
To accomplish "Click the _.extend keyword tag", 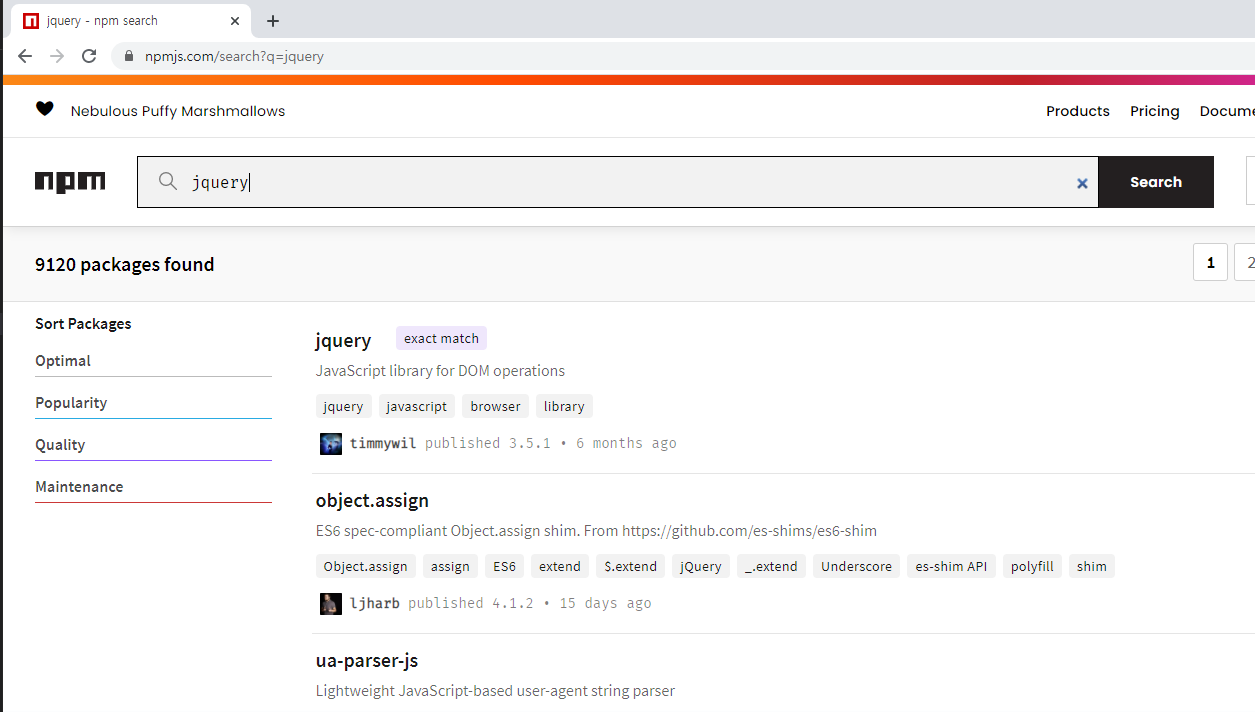I will pos(772,566).
